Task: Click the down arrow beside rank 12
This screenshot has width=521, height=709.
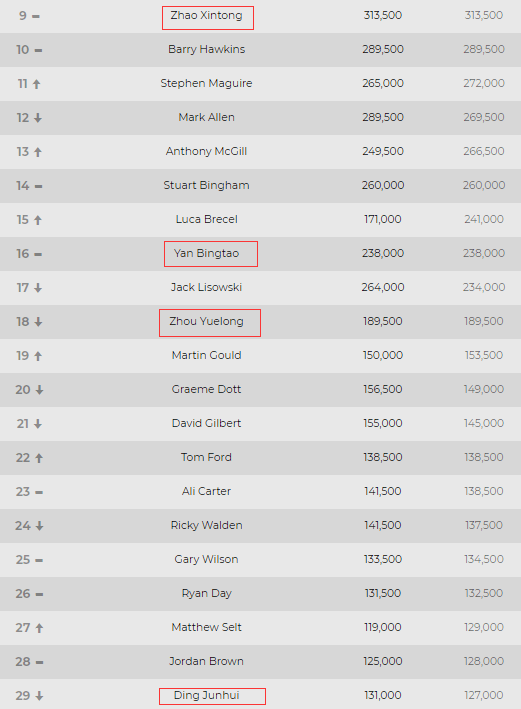Action: pyautogui.click(x=38, y=118)
